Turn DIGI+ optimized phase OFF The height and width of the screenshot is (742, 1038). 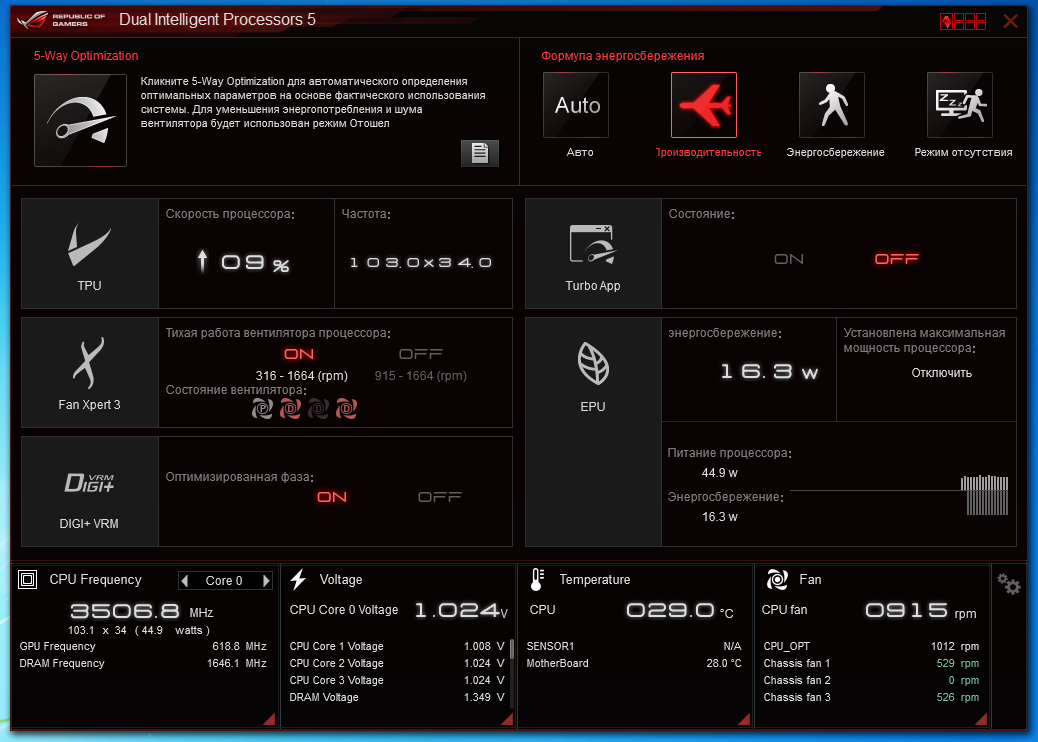tap(439, 497)
